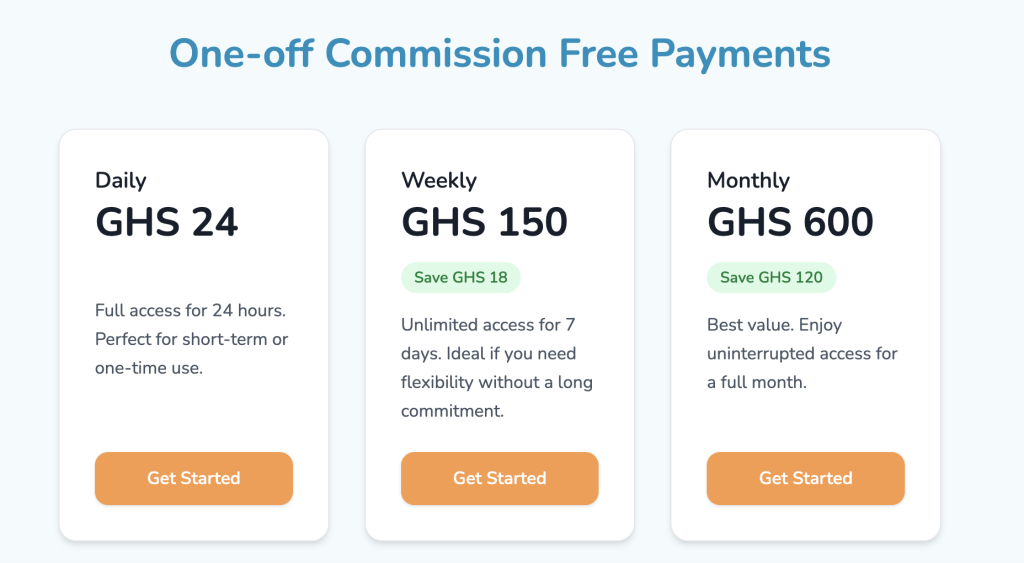Click the Save GHS 18 badge
The height and width of the screenshot is (563, 1024).
tap(460, 277)
